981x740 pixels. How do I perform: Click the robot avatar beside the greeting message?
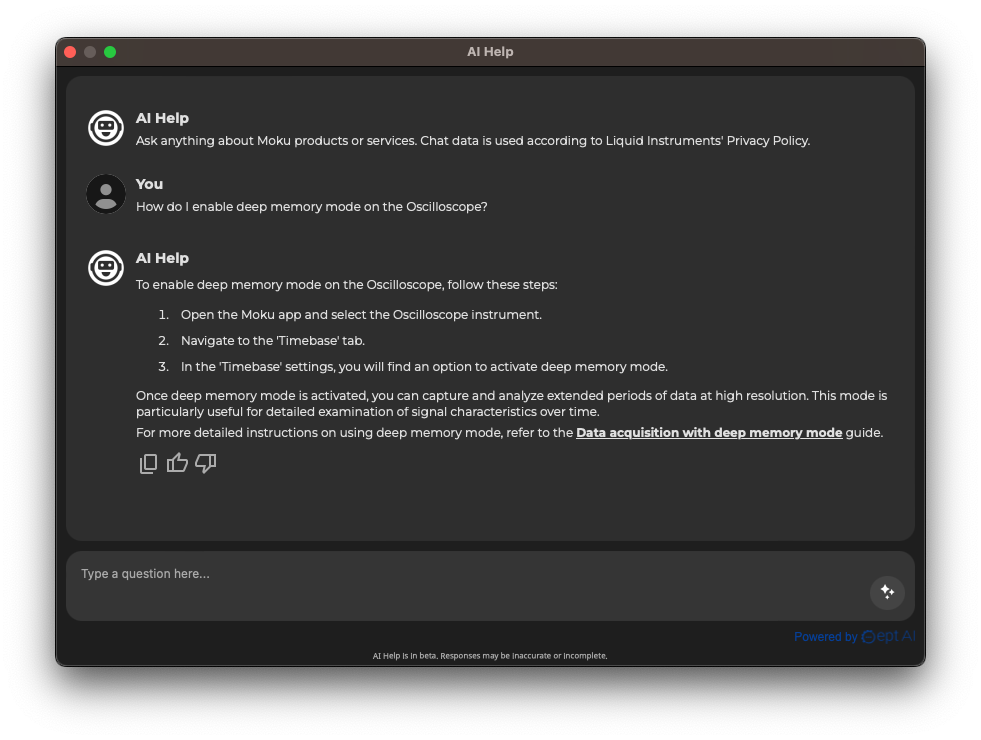click(106, 128)
